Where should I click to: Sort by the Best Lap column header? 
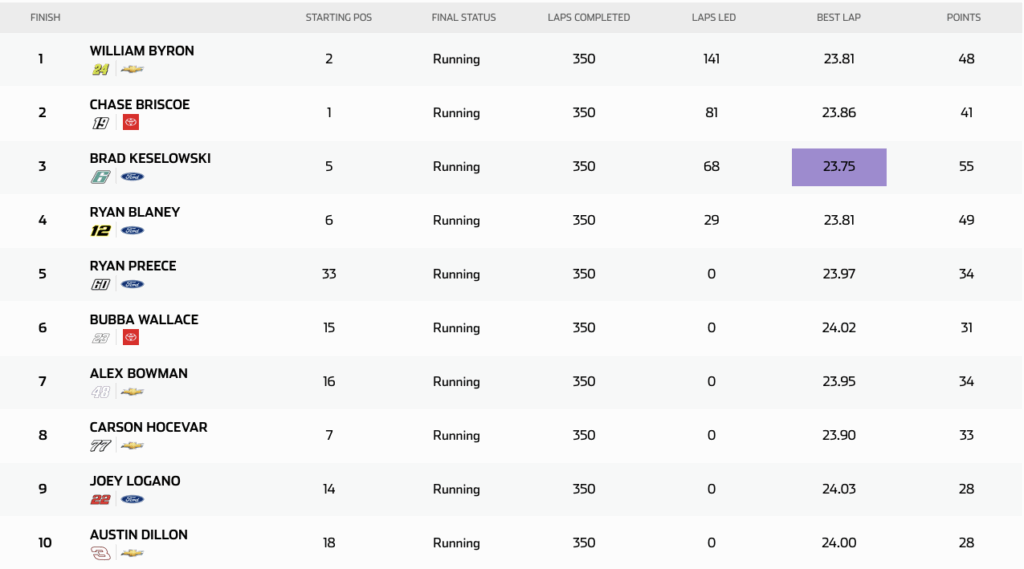(838, 17)
